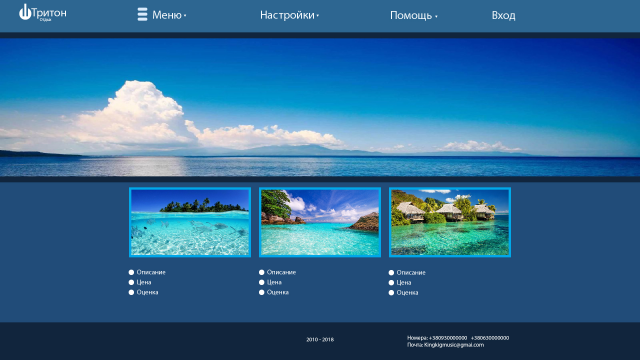The width and height of the screenshot is (640, 360).
Task: Select Цена under the bungalows photo
Action: pos(400,282)
